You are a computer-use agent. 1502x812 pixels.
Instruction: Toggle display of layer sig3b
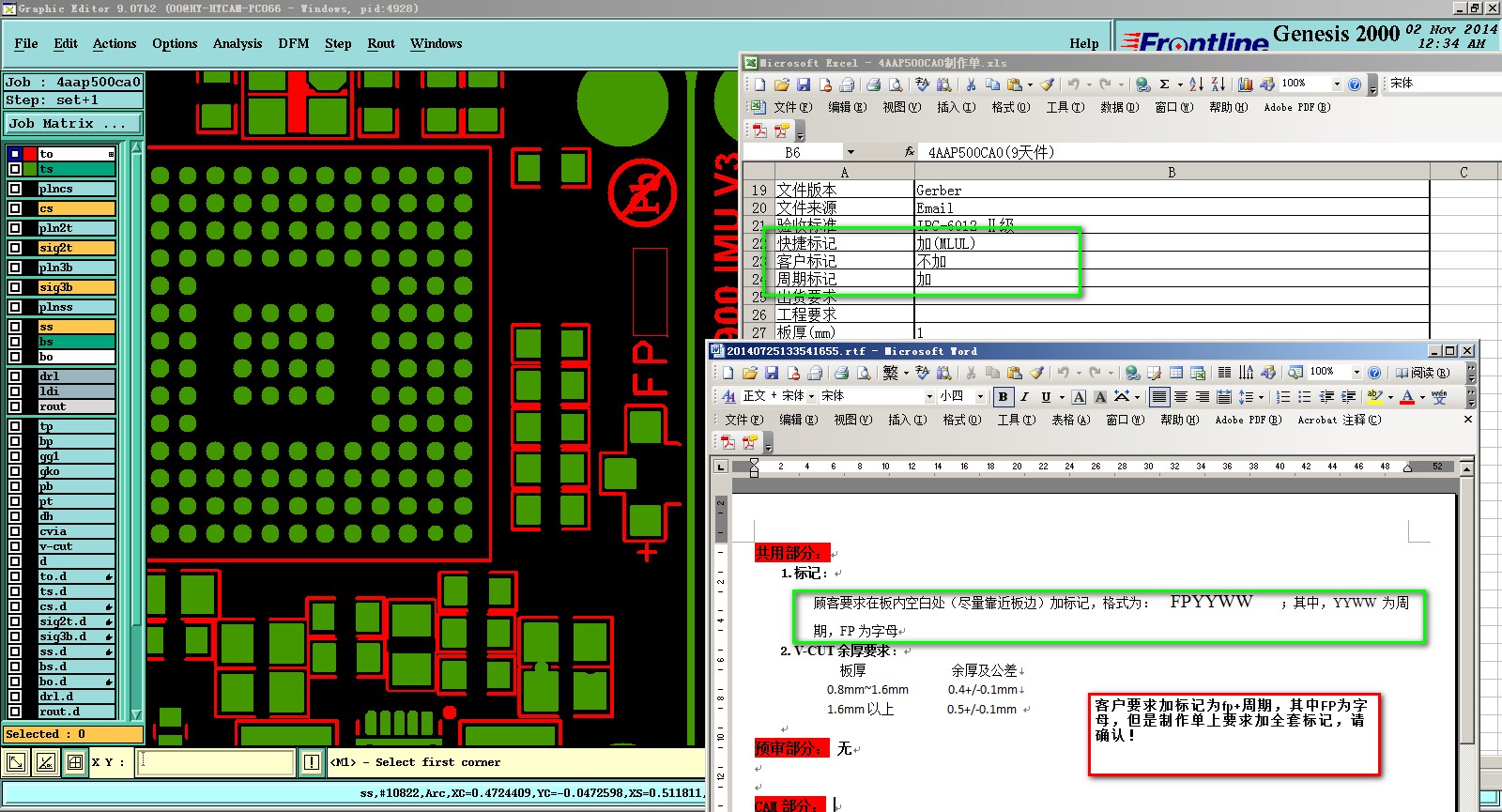(15, 287)
